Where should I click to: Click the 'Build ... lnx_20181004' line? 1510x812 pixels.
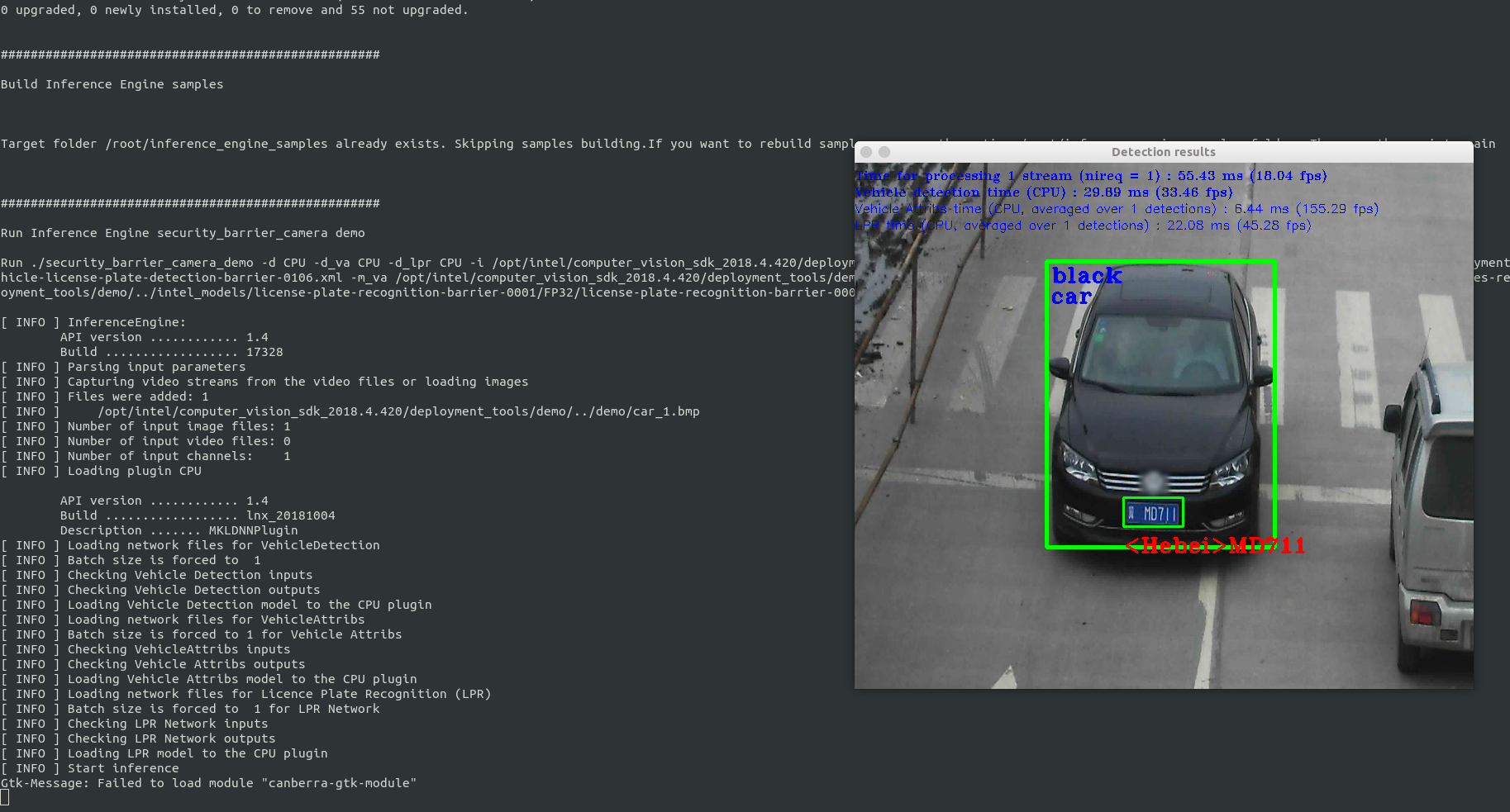click(x=198, y=515)
